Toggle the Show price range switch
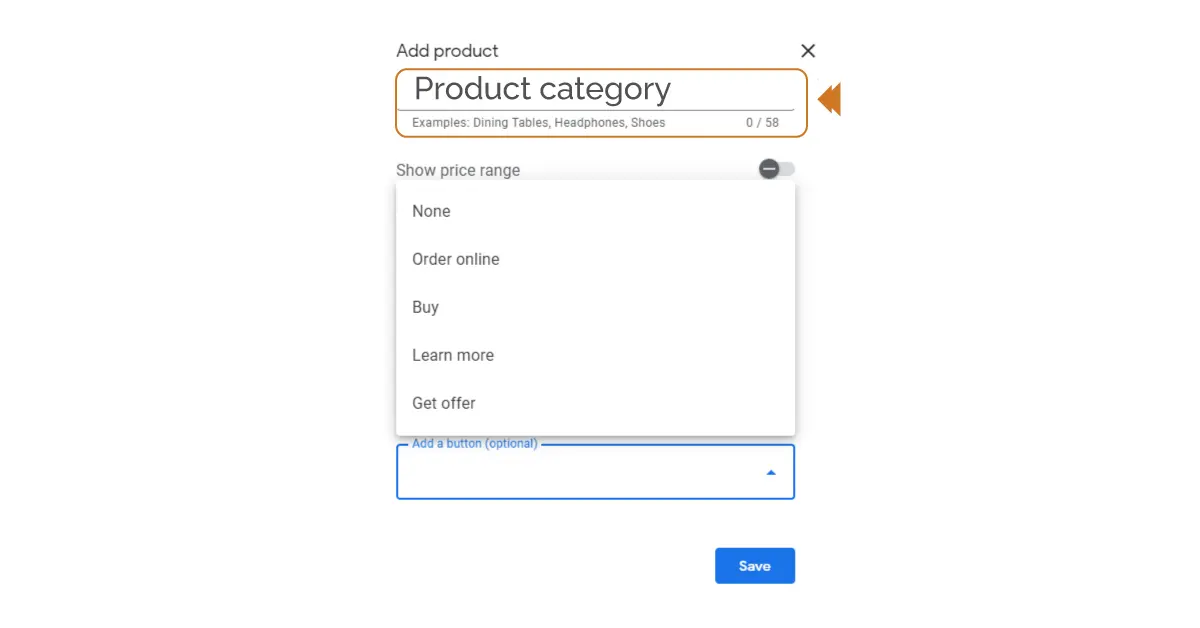This screenshot has height=628, width=1200. pyautogui.click(x=776, y=169)
